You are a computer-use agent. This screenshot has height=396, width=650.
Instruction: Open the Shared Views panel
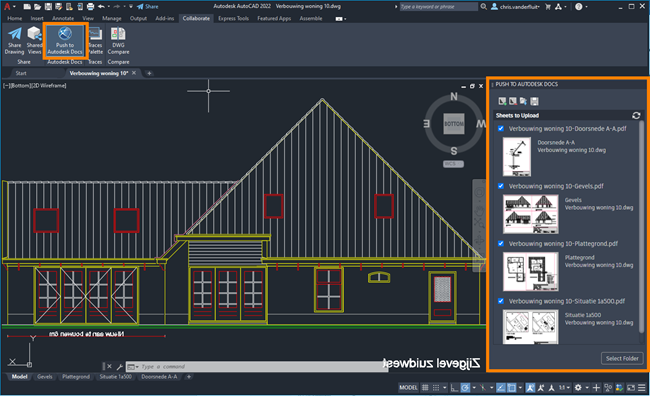pos(34,40)
